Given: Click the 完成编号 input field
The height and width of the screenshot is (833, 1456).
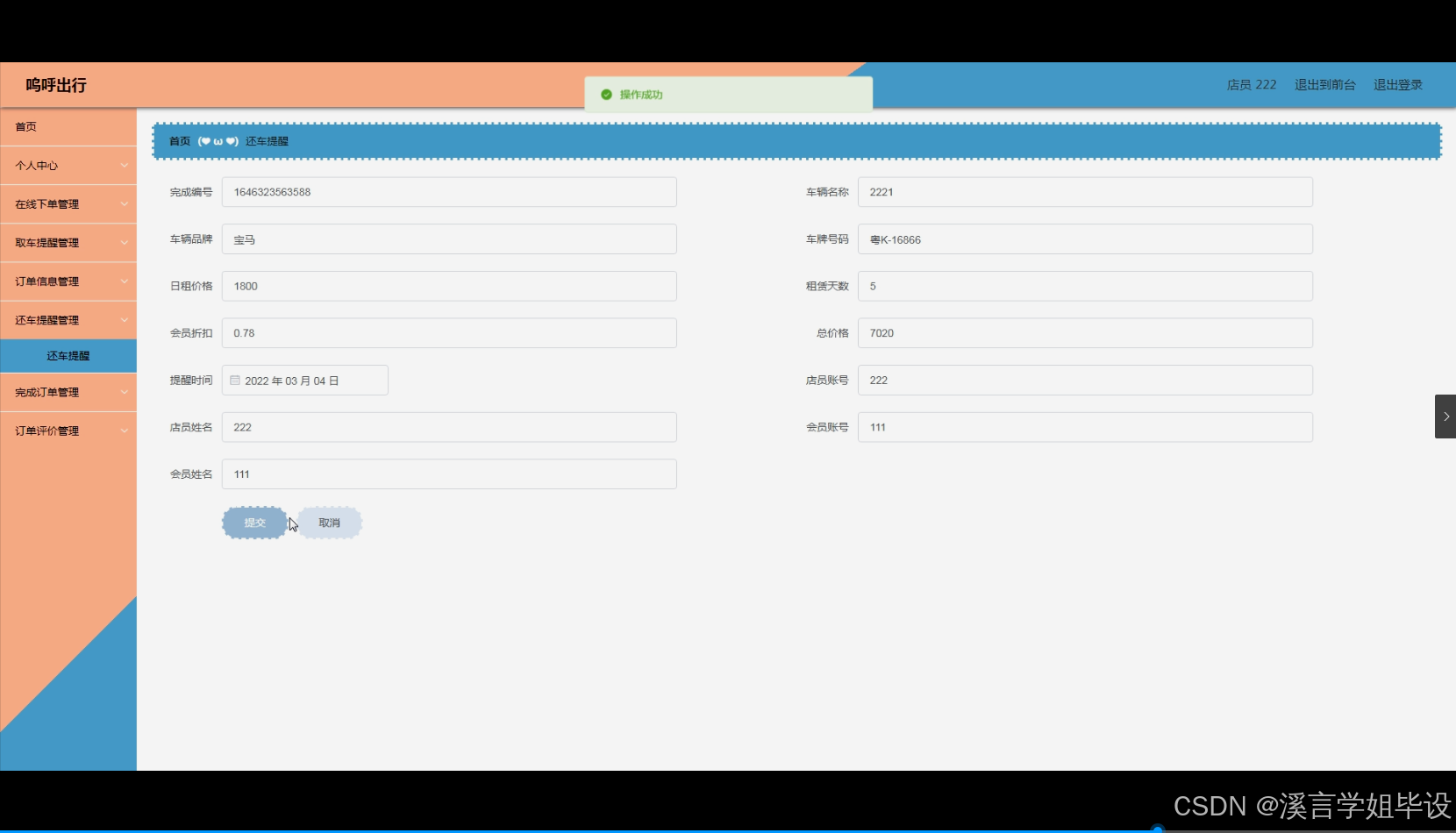Looking at the screenshot, I should pyautogui.click(x=449, y=192).
